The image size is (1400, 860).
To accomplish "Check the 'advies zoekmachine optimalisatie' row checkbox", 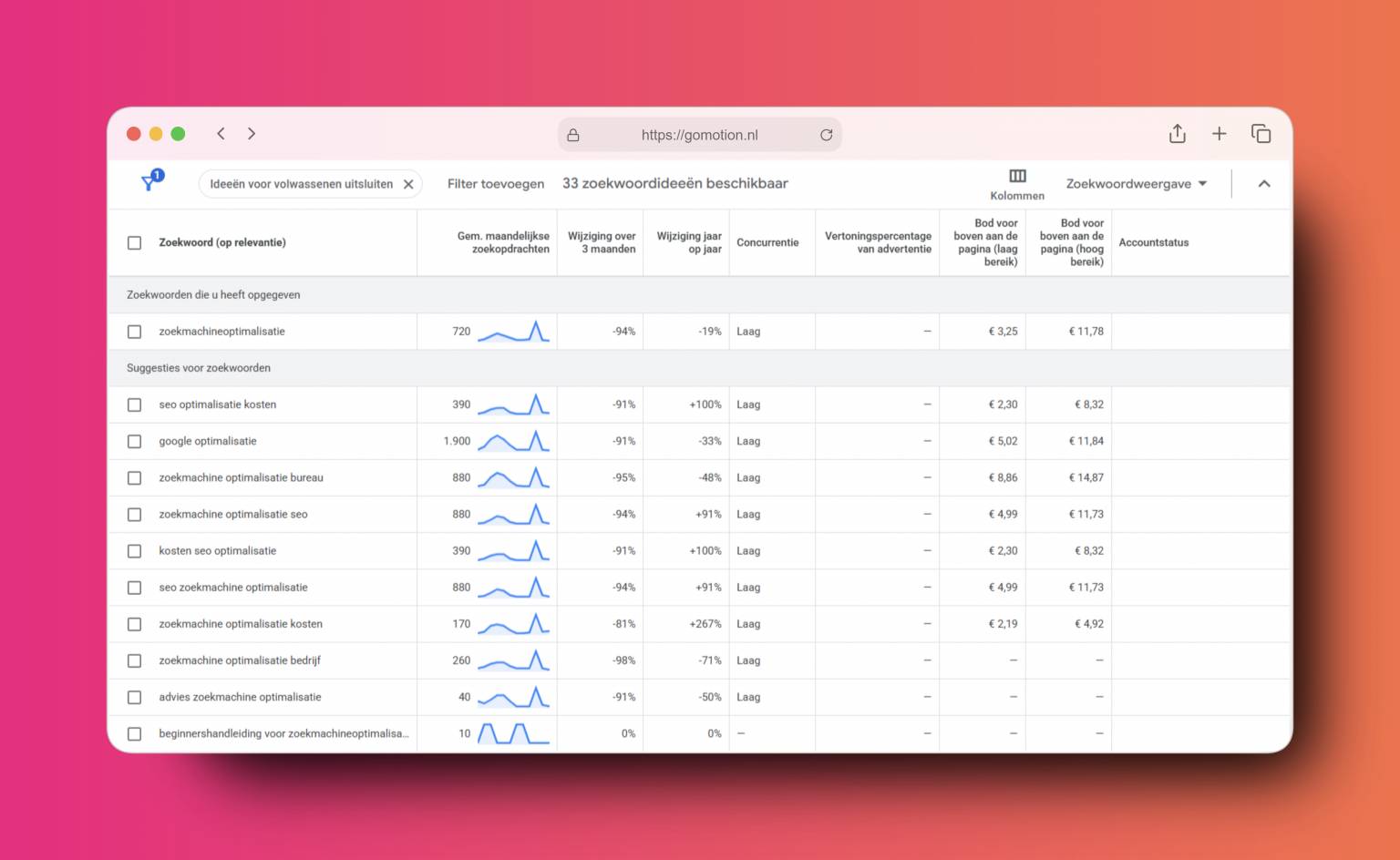I will tap(135, 697).
